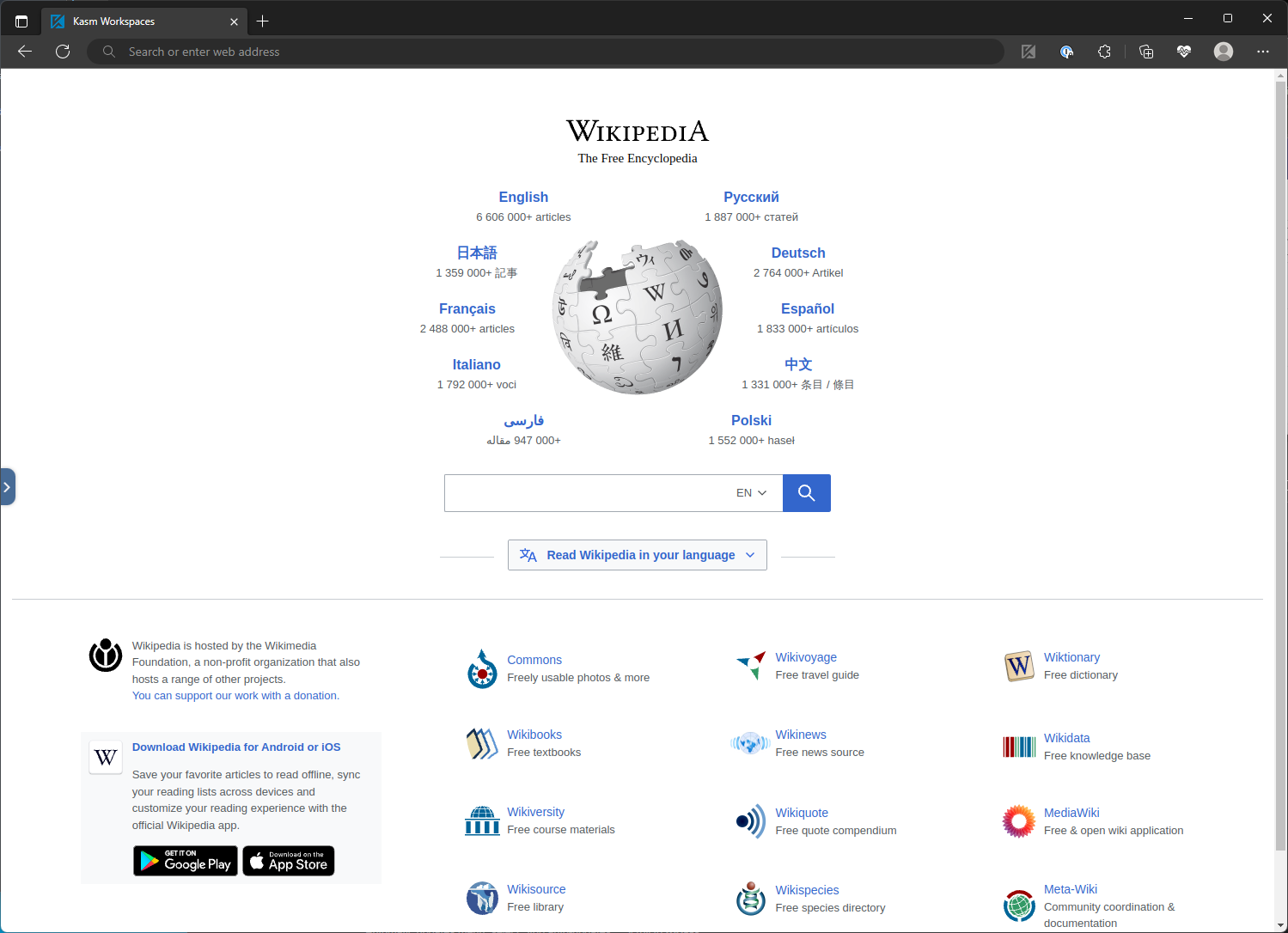Image resolution: width=1288 pixels, height=933 pixels.
Task: Open the Commons project icon
Action: 482,669
